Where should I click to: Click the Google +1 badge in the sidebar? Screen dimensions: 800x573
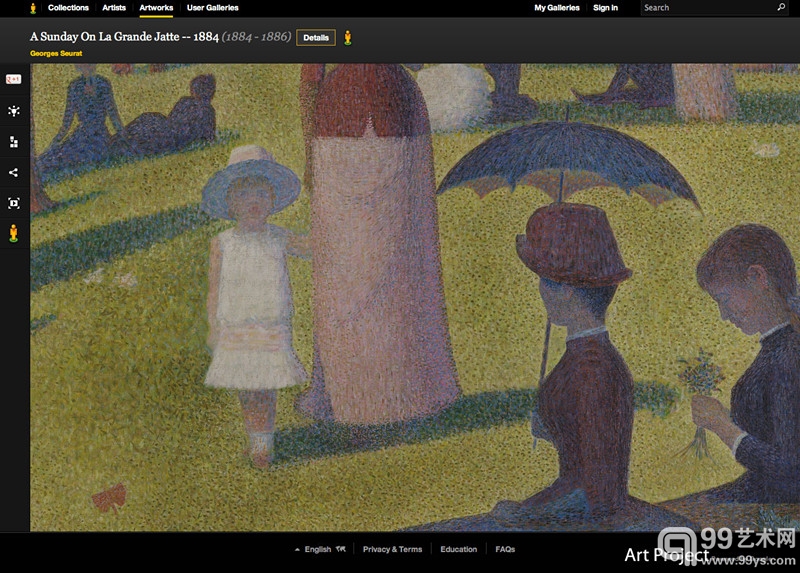coord(13,79)
